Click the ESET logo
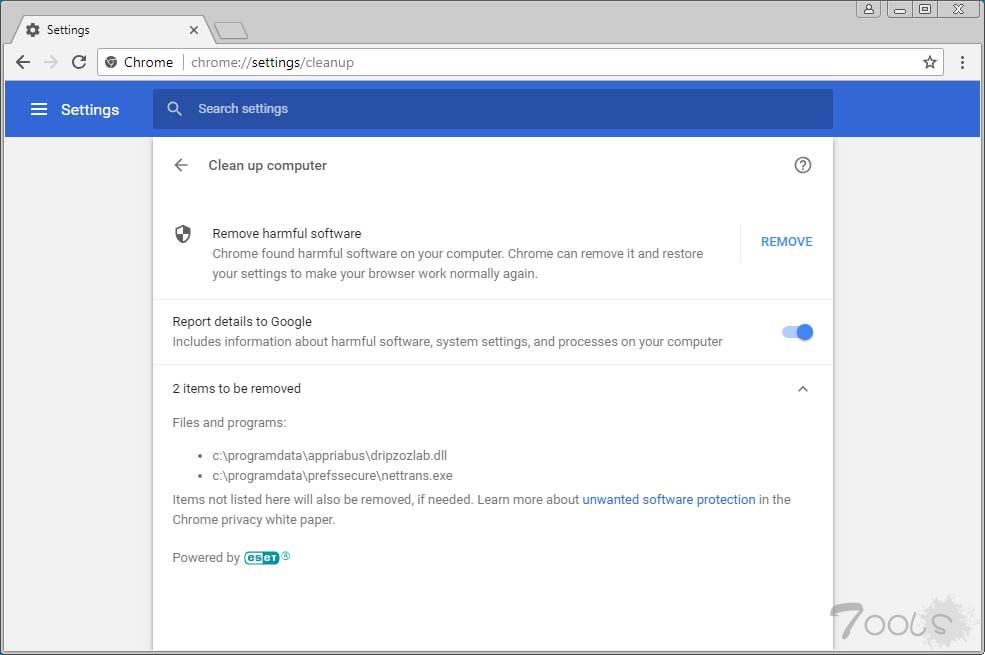The height and width of the screenshot is (655, 985). pos(261,558)
